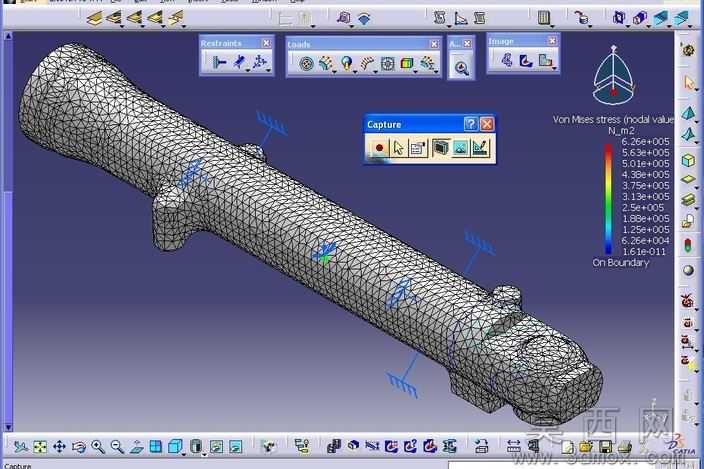Screen dimensions: 704x469
Task: Click the first teal pyramid mesh icon
Action: tap(688, 113)
